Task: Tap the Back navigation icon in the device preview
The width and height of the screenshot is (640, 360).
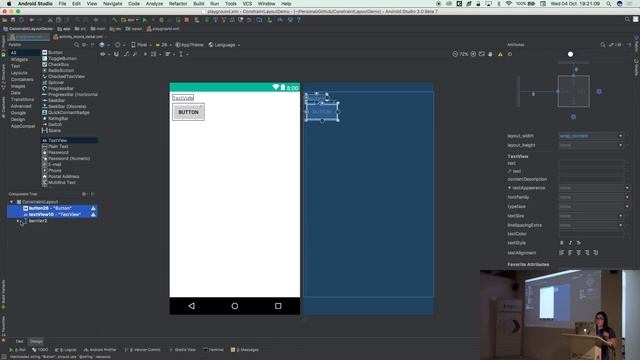Action: coord(191,306)
